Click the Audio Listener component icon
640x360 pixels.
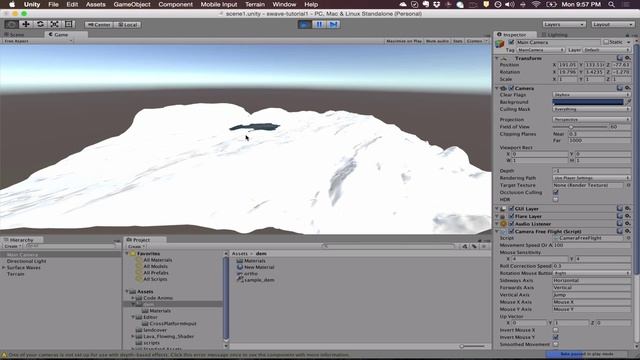(x=503, y=224)
